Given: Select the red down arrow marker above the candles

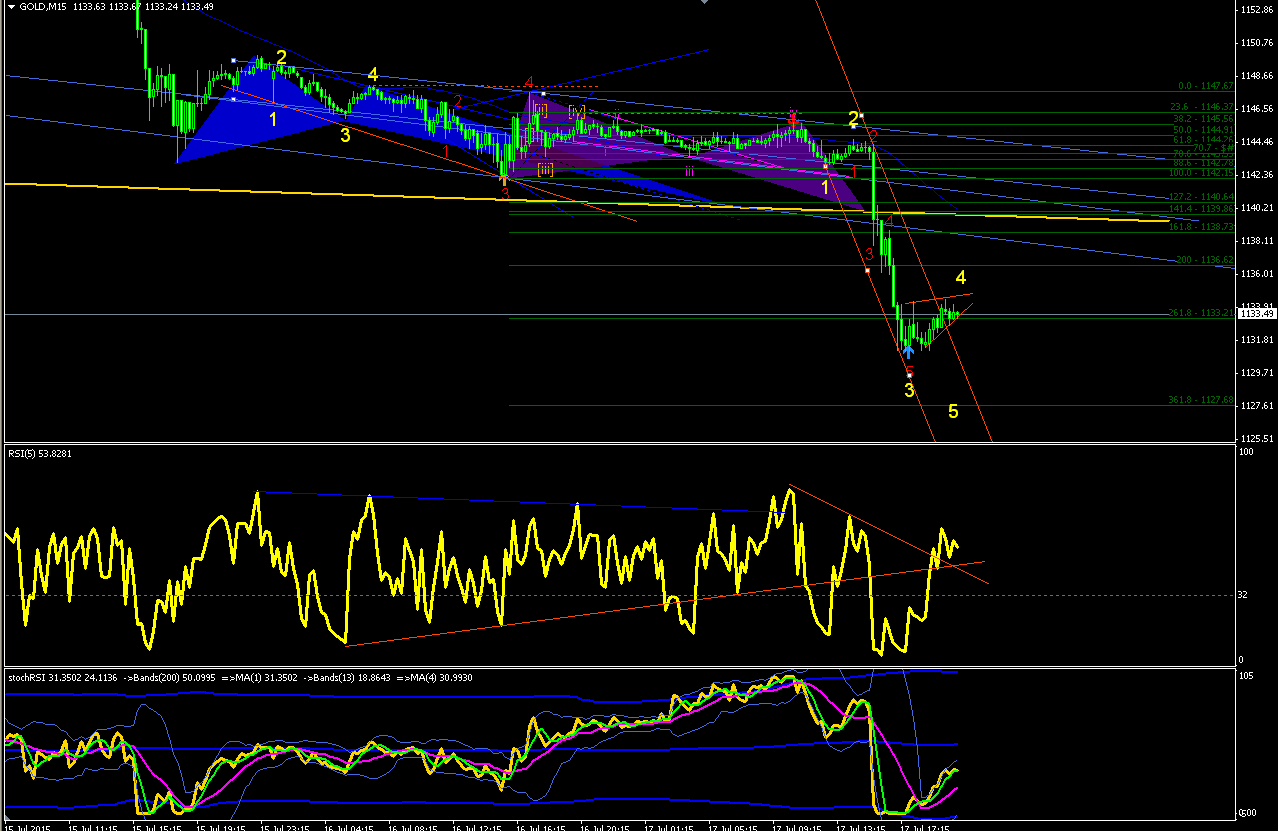Looking at the screenshot, I should click(x=793, y=119).
